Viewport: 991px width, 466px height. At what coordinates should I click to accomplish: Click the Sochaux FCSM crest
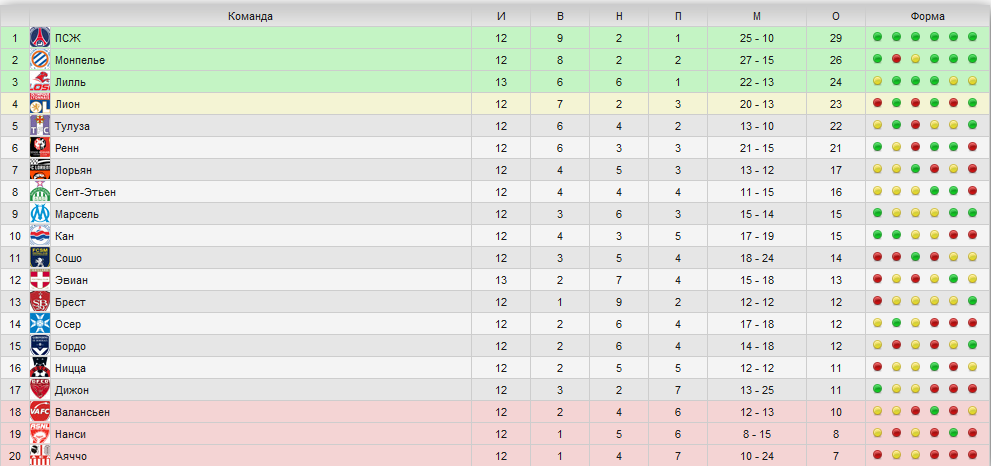click(x=40, y=258)
